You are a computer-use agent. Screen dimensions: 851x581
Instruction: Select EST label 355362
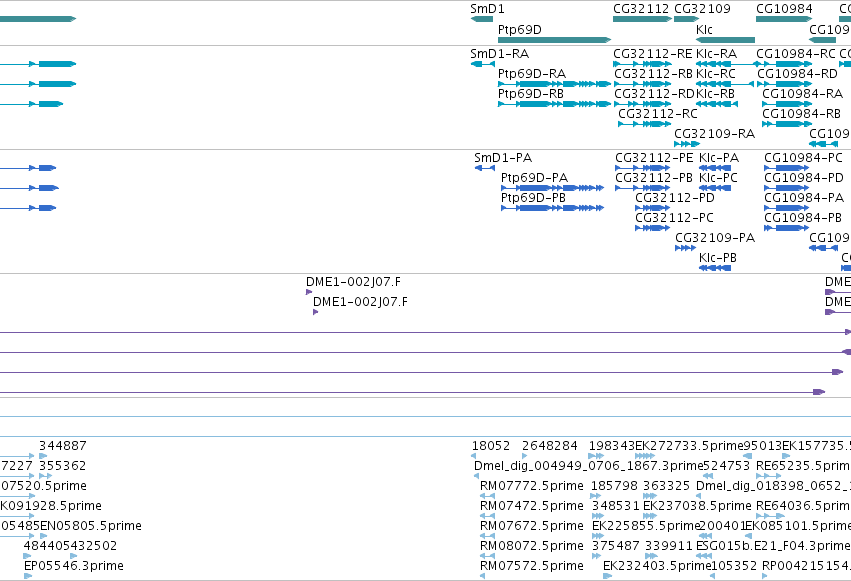[62, 465]
